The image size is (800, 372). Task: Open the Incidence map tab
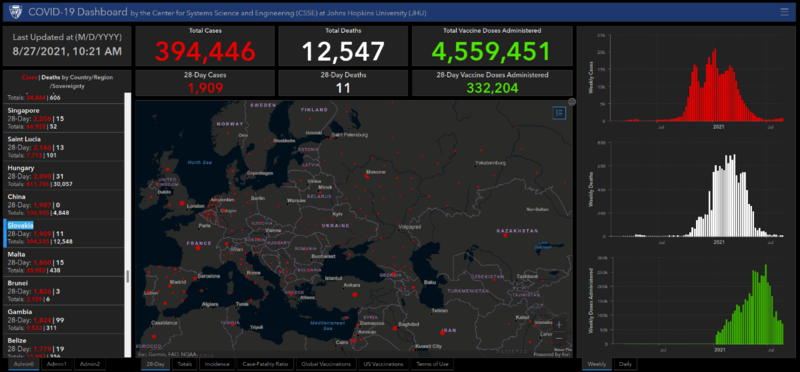click(x=217, y=364)
